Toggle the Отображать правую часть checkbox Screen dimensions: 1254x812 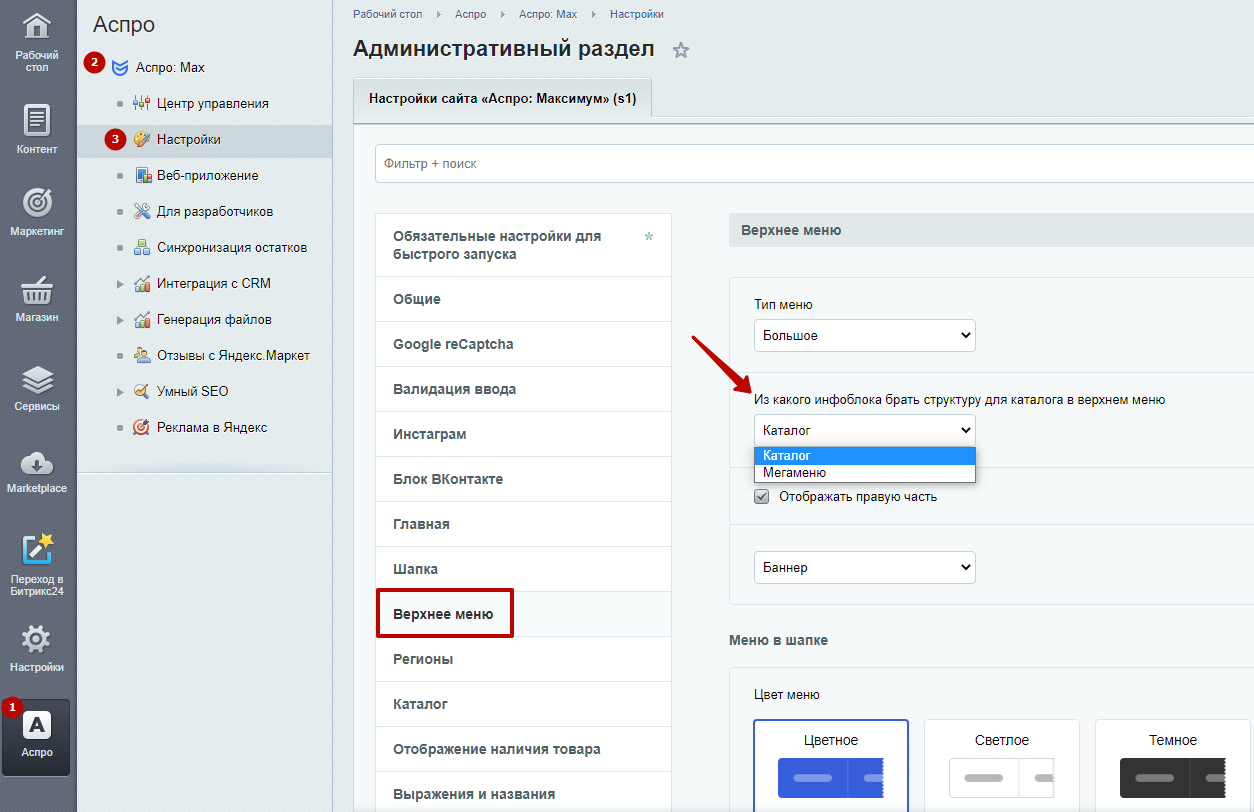(x=762, y=496)
